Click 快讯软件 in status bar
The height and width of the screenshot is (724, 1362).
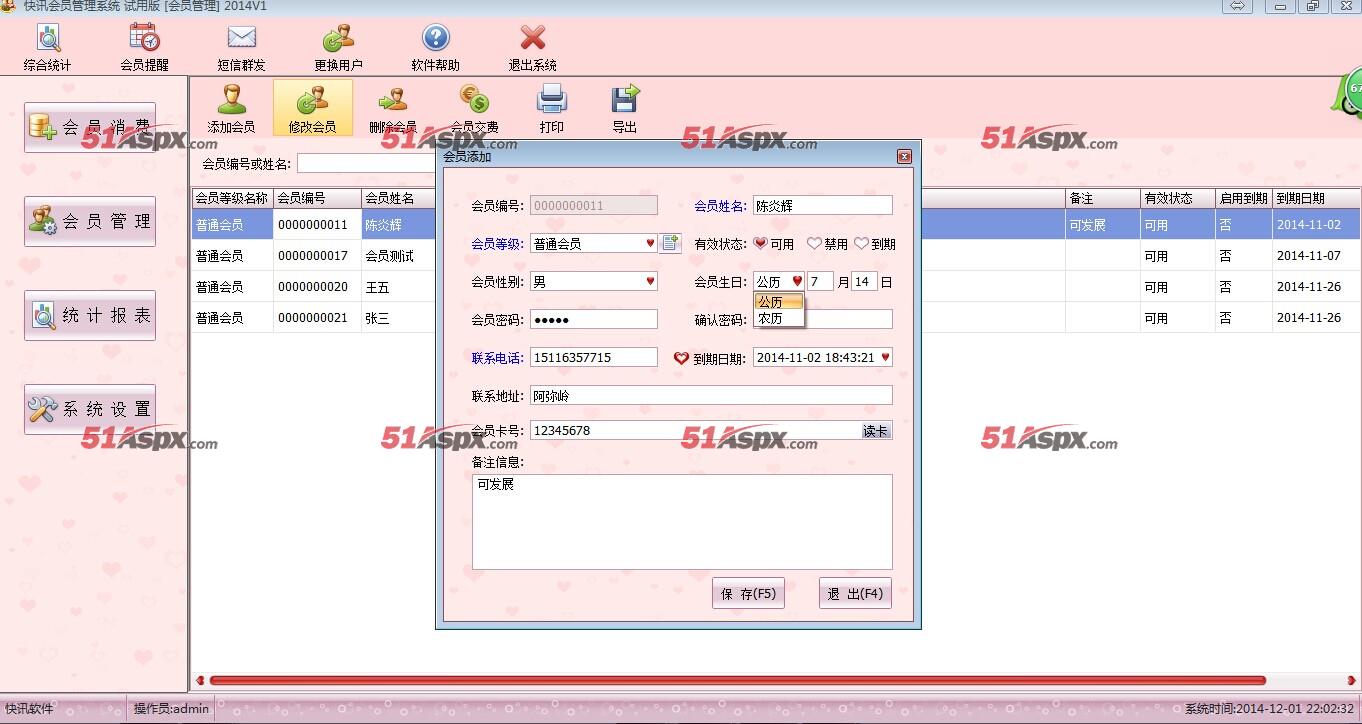[x=29, y=709]
